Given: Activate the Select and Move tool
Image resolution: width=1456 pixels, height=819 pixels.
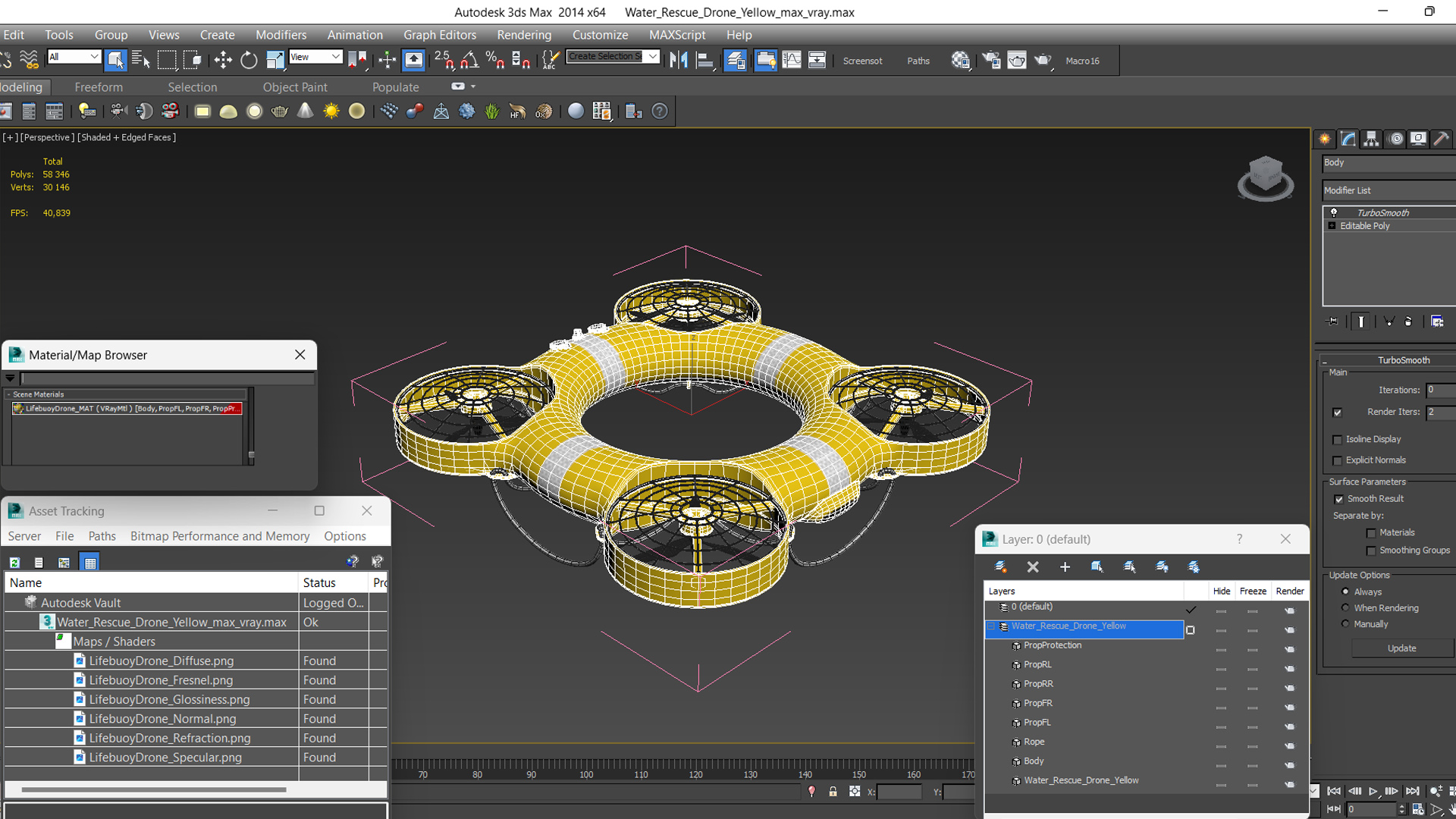Looking at the screenshot, I should [x=223, y=60].
